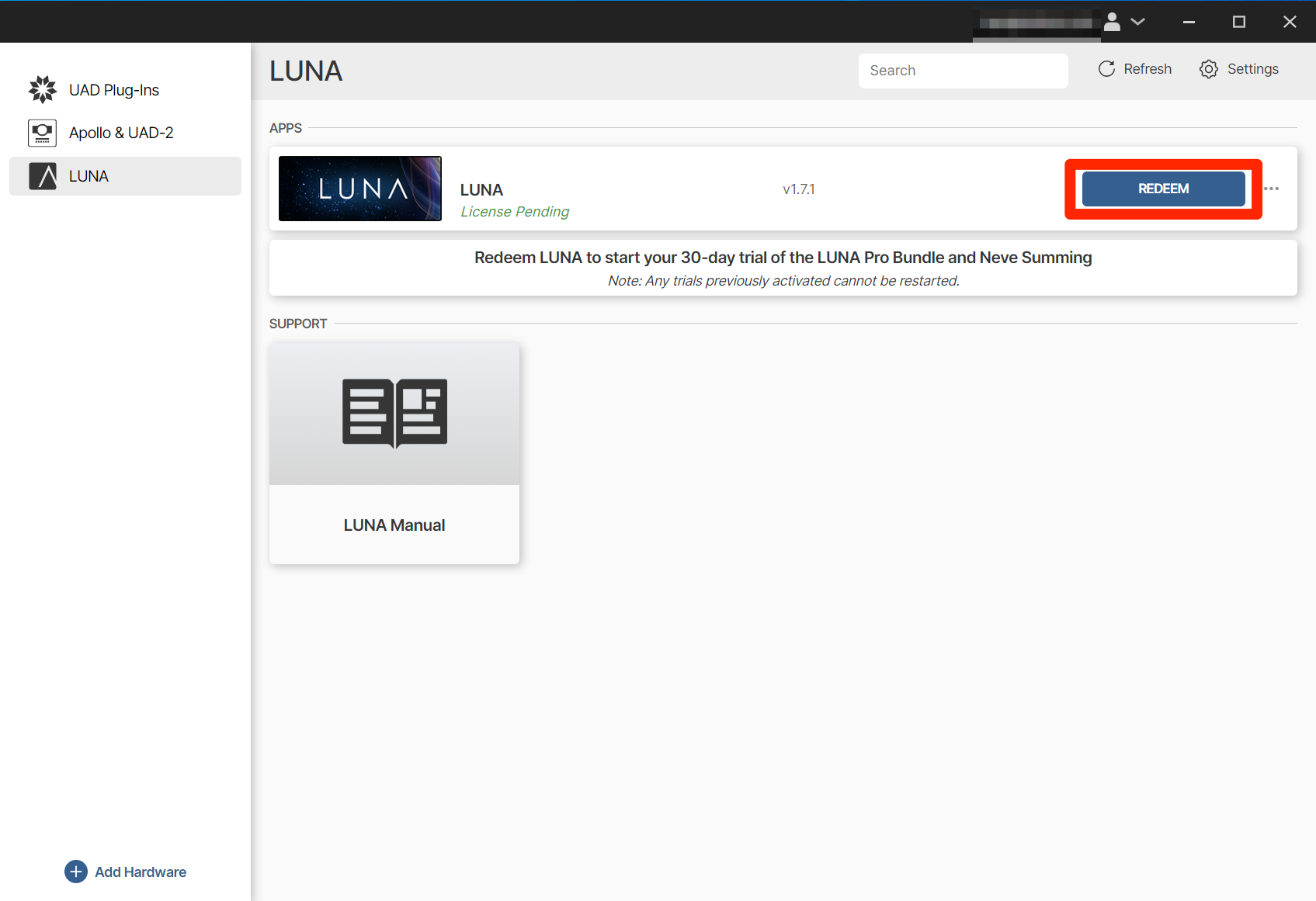Screen dimensions: 1316x901
Task: Focus the Search input field
Action: 963,71
